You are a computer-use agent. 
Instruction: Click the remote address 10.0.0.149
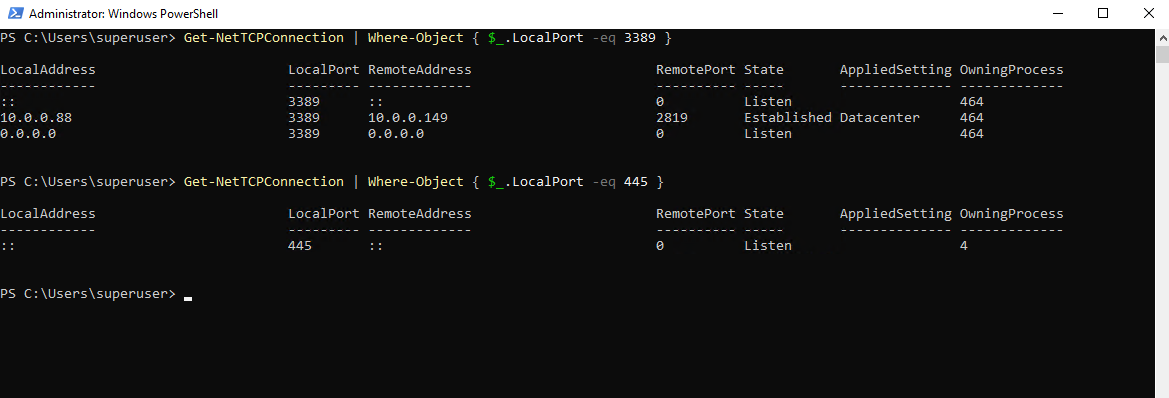[408, 118]
